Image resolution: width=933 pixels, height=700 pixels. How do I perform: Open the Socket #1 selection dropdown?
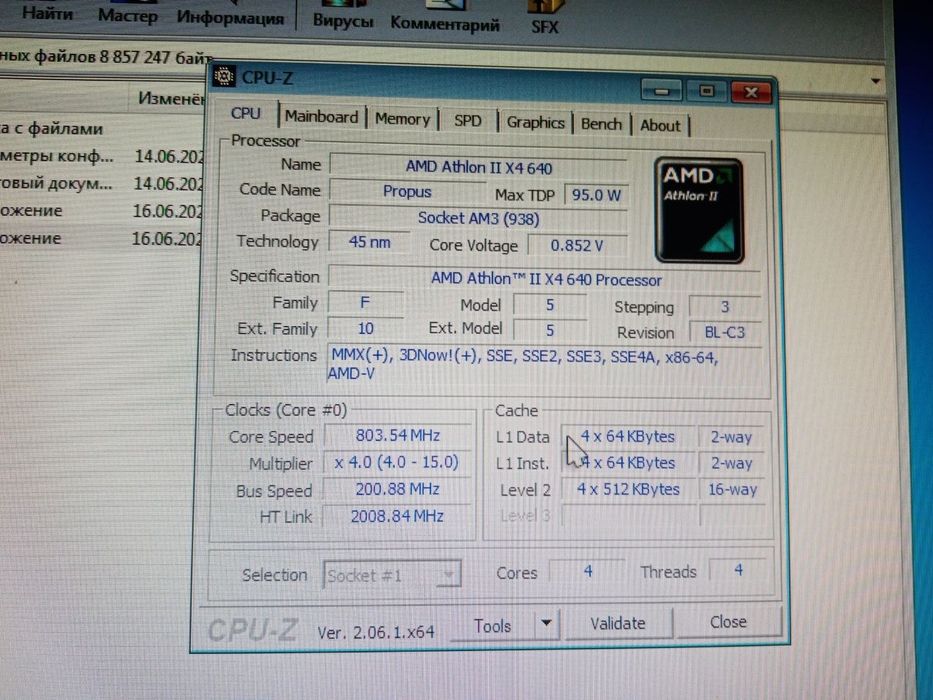coord(392,575)
